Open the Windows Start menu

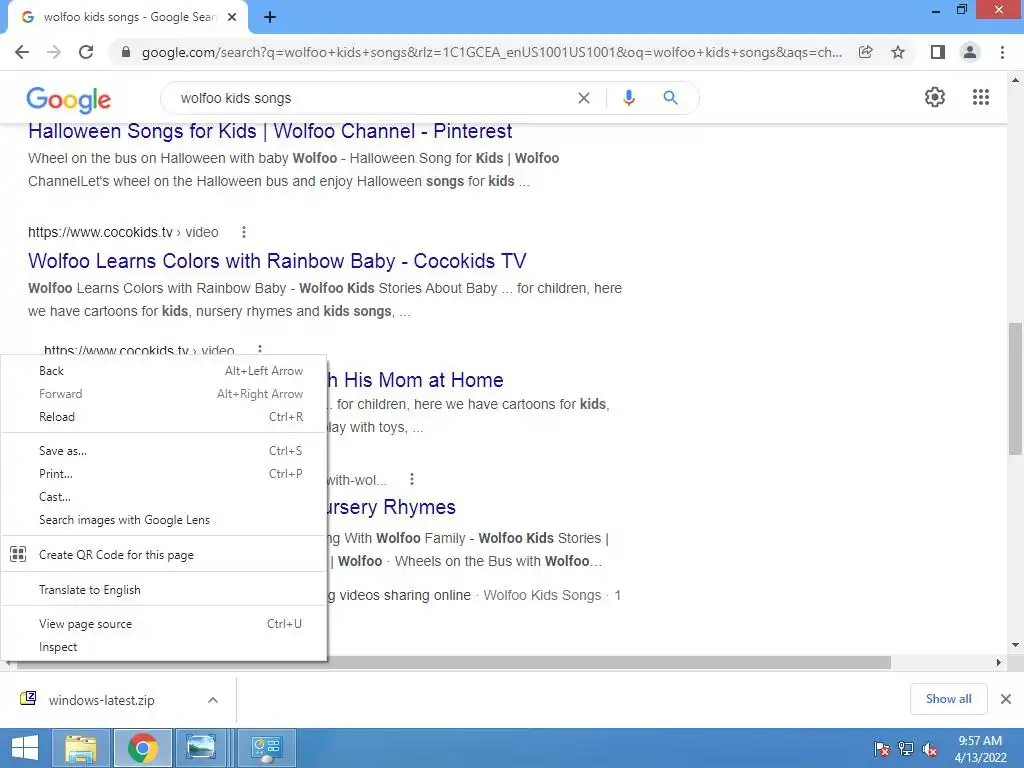[x=25, y=748]
